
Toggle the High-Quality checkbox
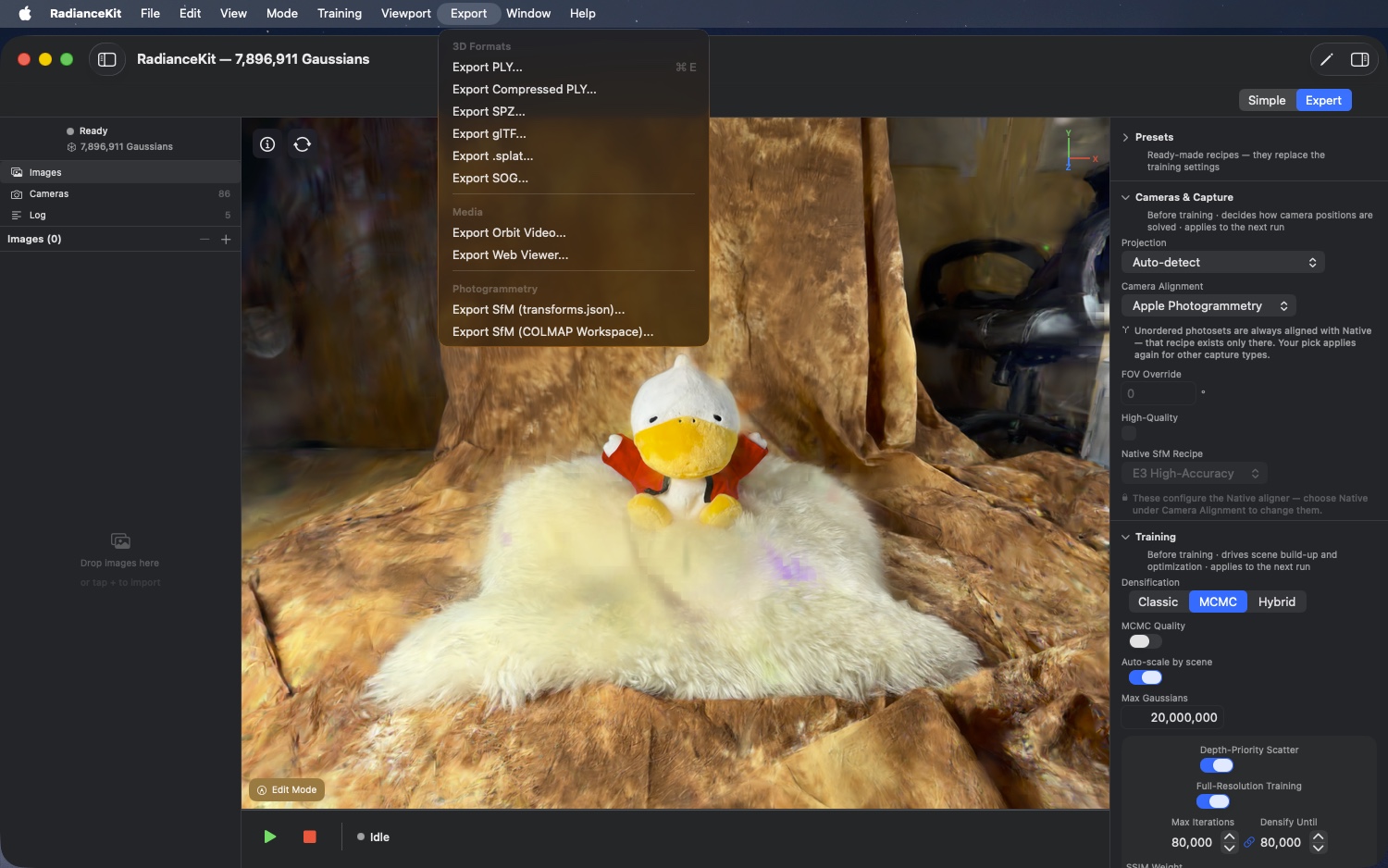click(x=1129, y=433)
